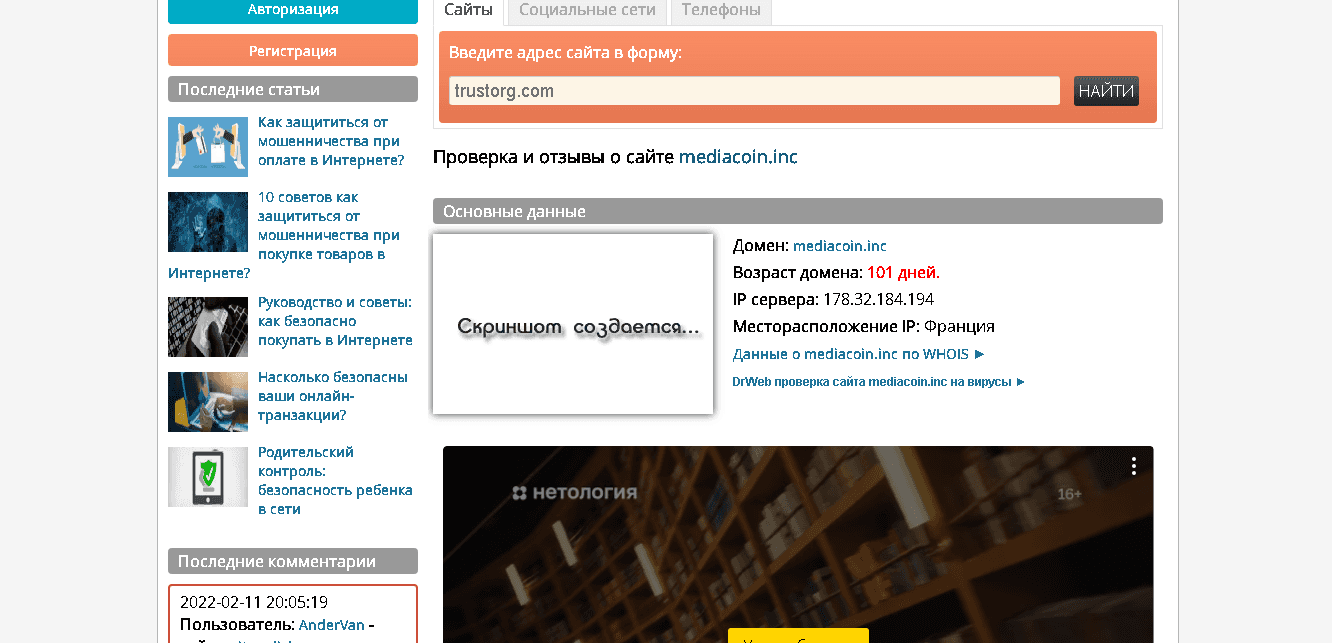Image resolution: width=1332 pixels, height=643 pixels.
Task: Read 'Насколько безопасны ваши онлайн-транзакции?' article
Action: 332,396
